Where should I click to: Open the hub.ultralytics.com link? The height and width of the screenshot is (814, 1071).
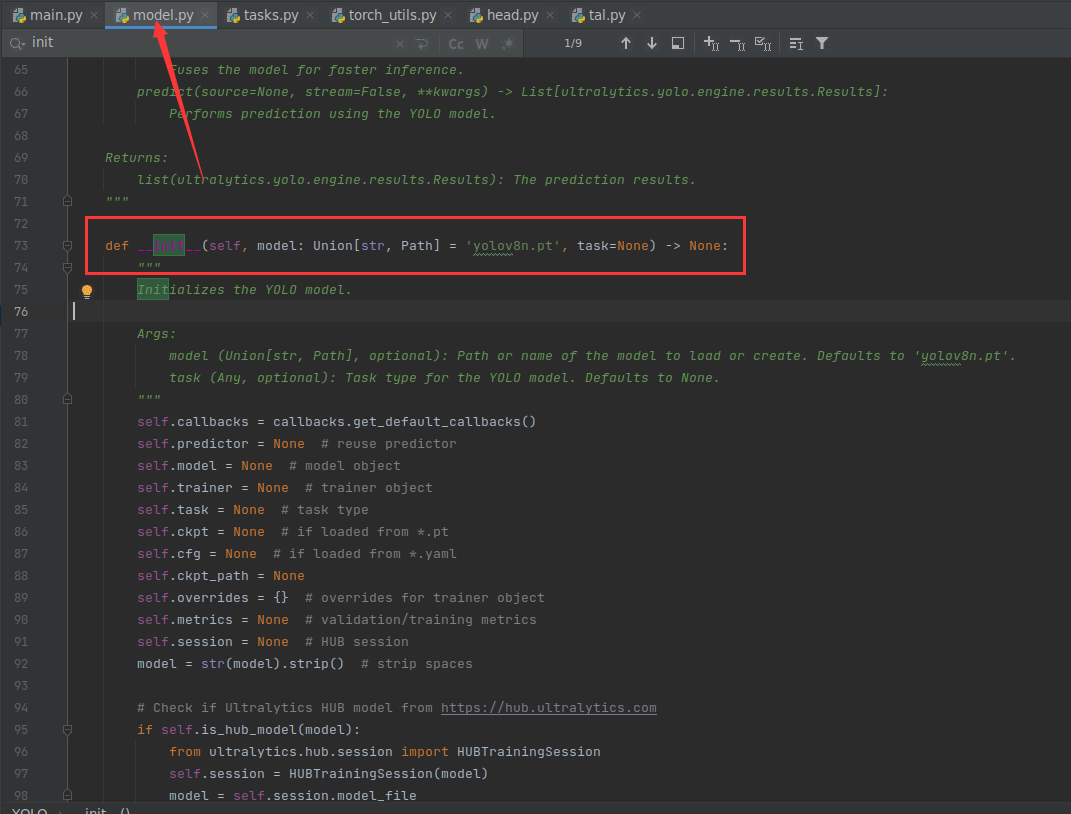coord(549,707)
